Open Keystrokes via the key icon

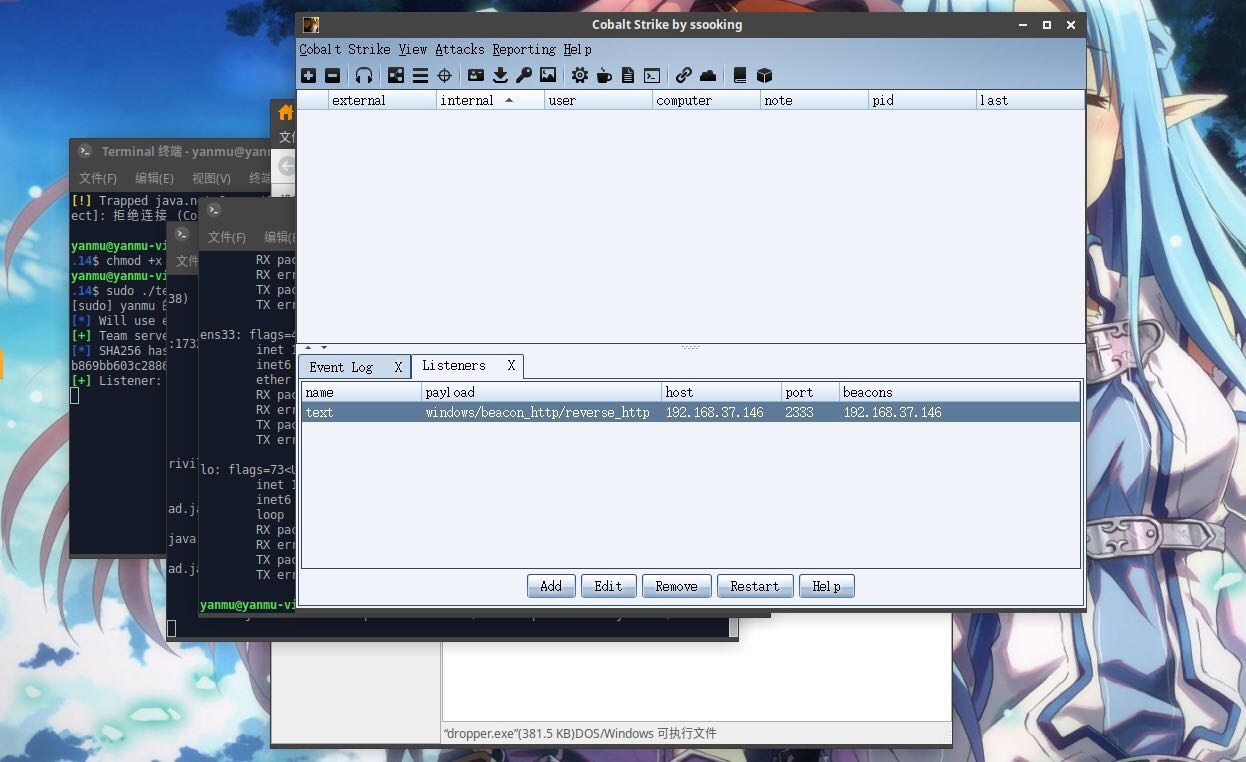point(524,75)
